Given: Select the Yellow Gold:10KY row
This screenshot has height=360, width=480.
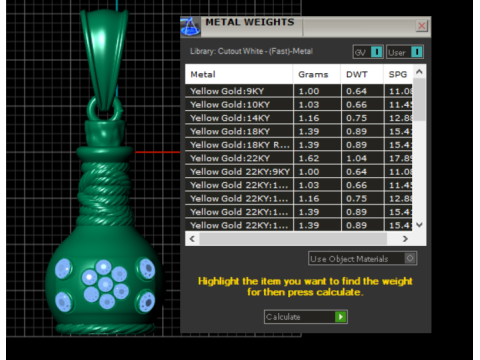Looking at the screenshot, I should point(299,104).
